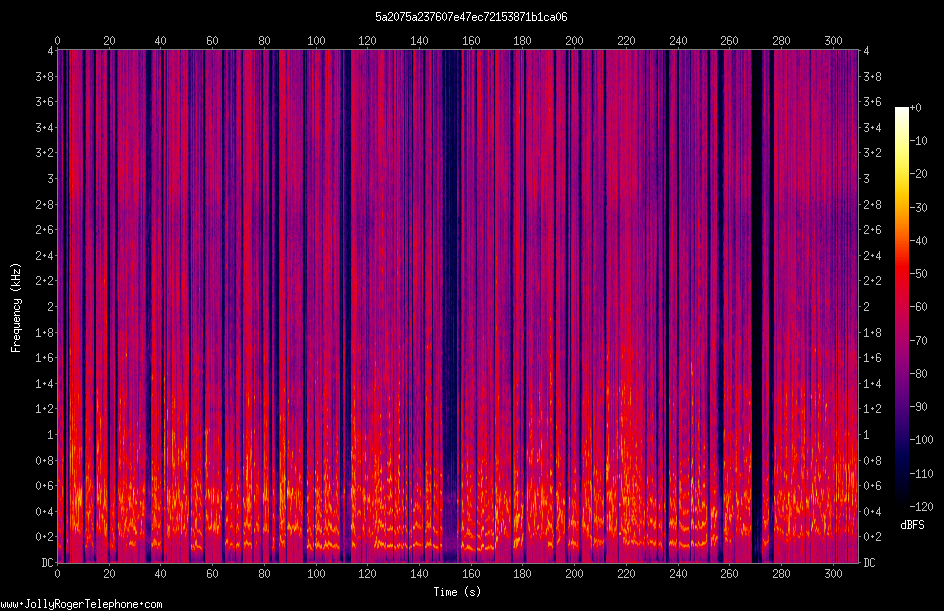Click the "-30" label on the dBFS scale

coord(918,208)
